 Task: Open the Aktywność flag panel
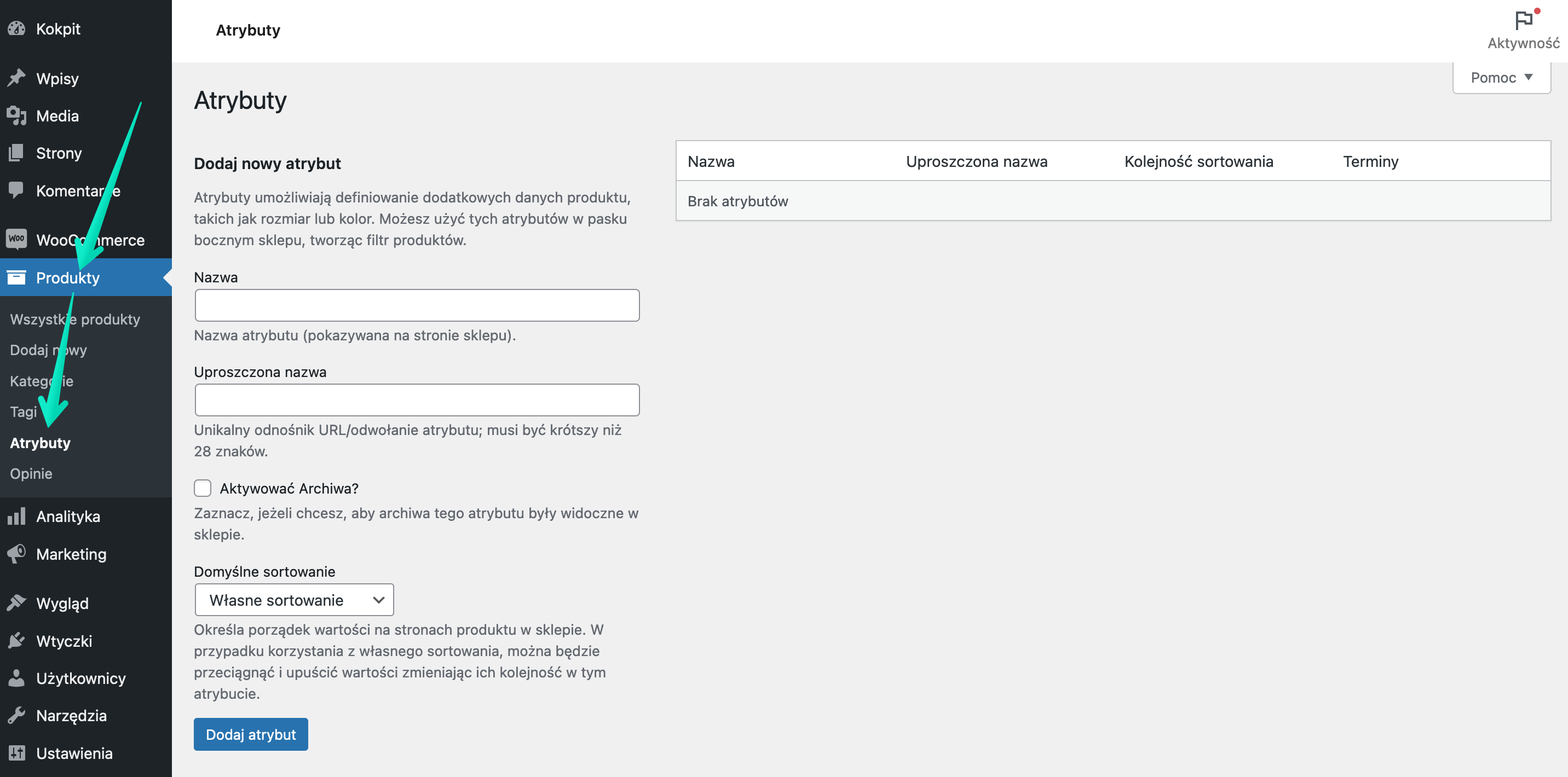click(x=1524, y=30)
